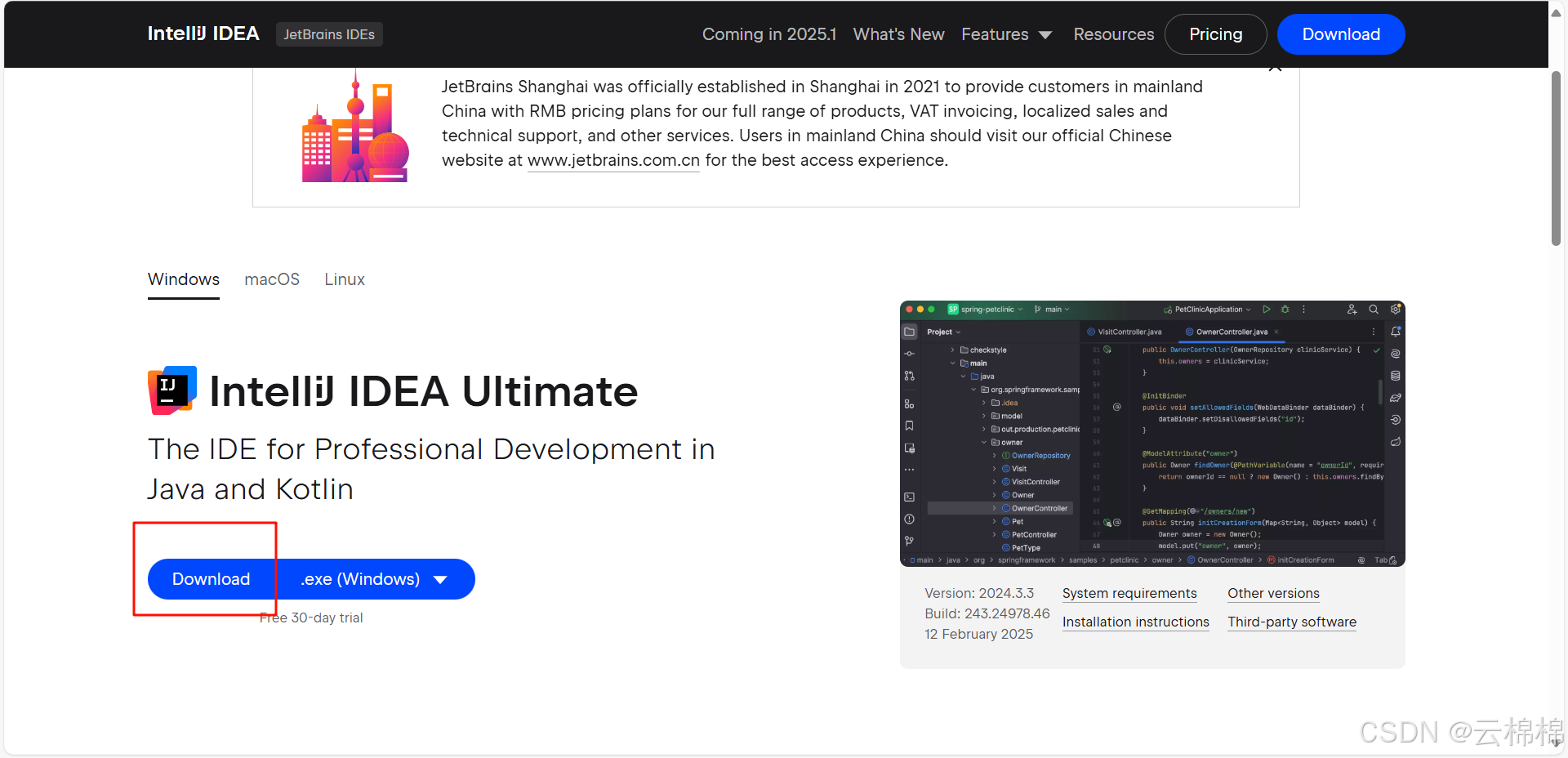Screen dimensions: 1568x758
Task: Click the Search magnifier icon in IDE preview
Action: pyautogui.click(x=1374, y=310)
